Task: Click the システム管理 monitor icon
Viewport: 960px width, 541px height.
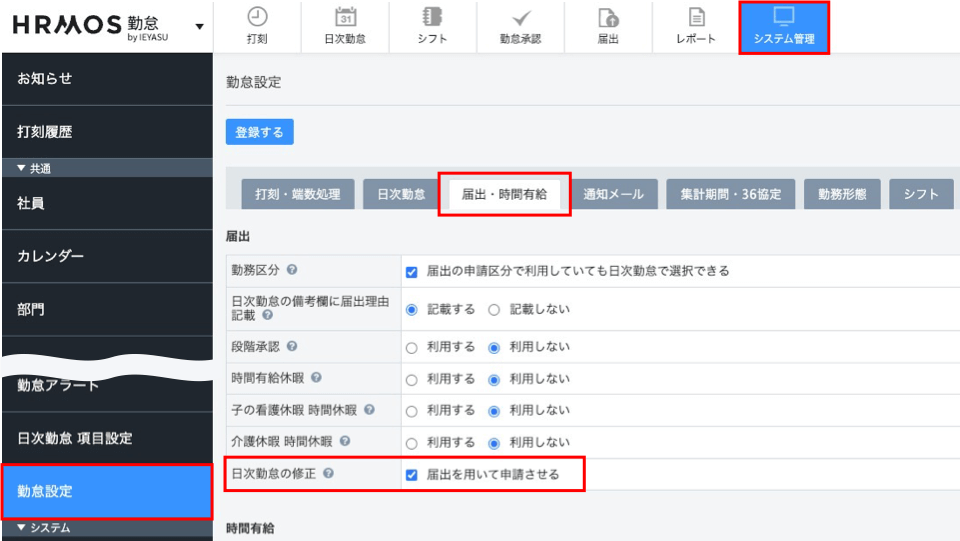Action: (784, 17)
